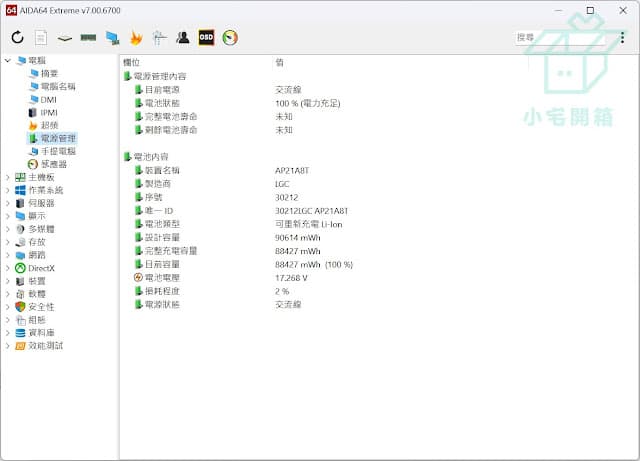Image resolution: width=640 pixels, height=461 pixels.
Task: Select the 資料庫 database node
Action: [41, 333]
